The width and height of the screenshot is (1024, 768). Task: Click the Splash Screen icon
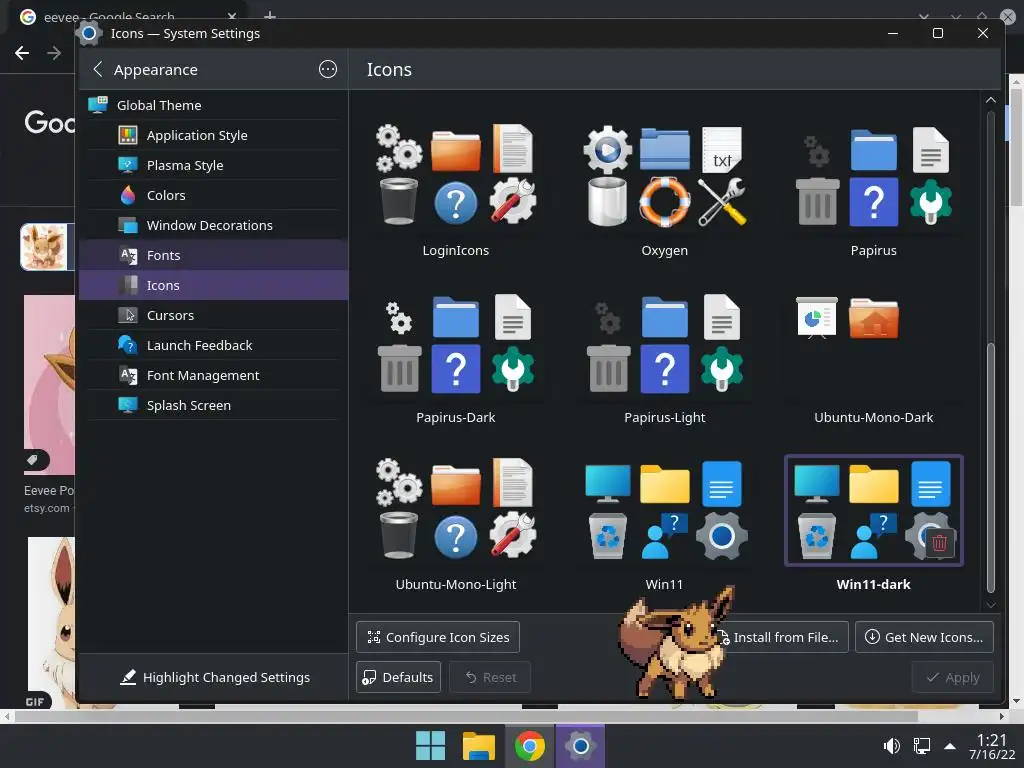[128, 406]
